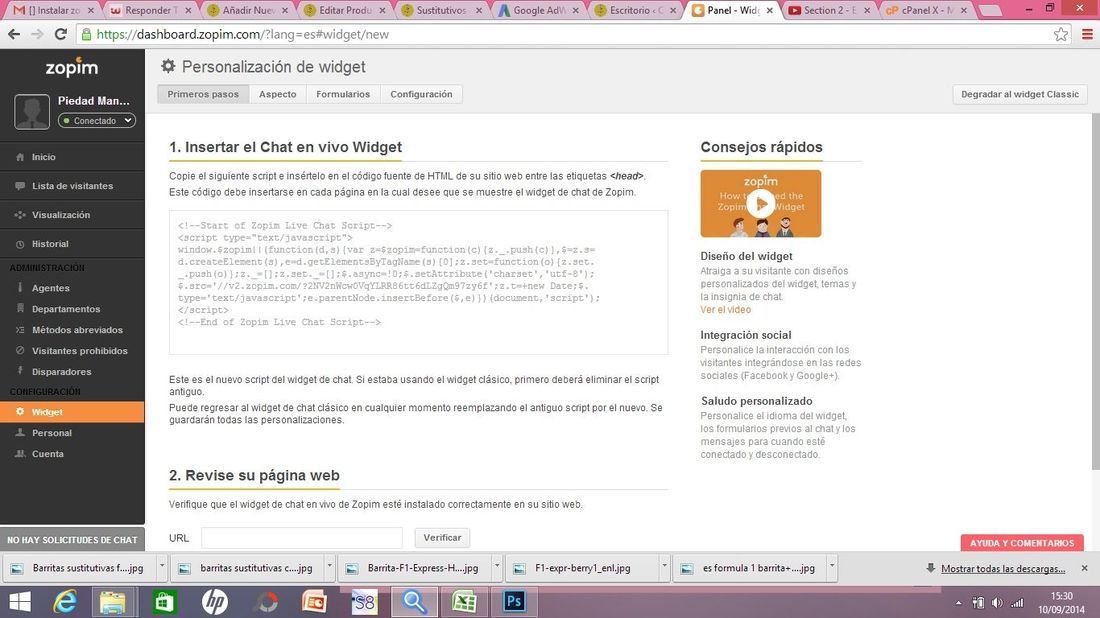Click the Ver el video link
Screen dimensions: 1100x618
[x=725, y=309]
